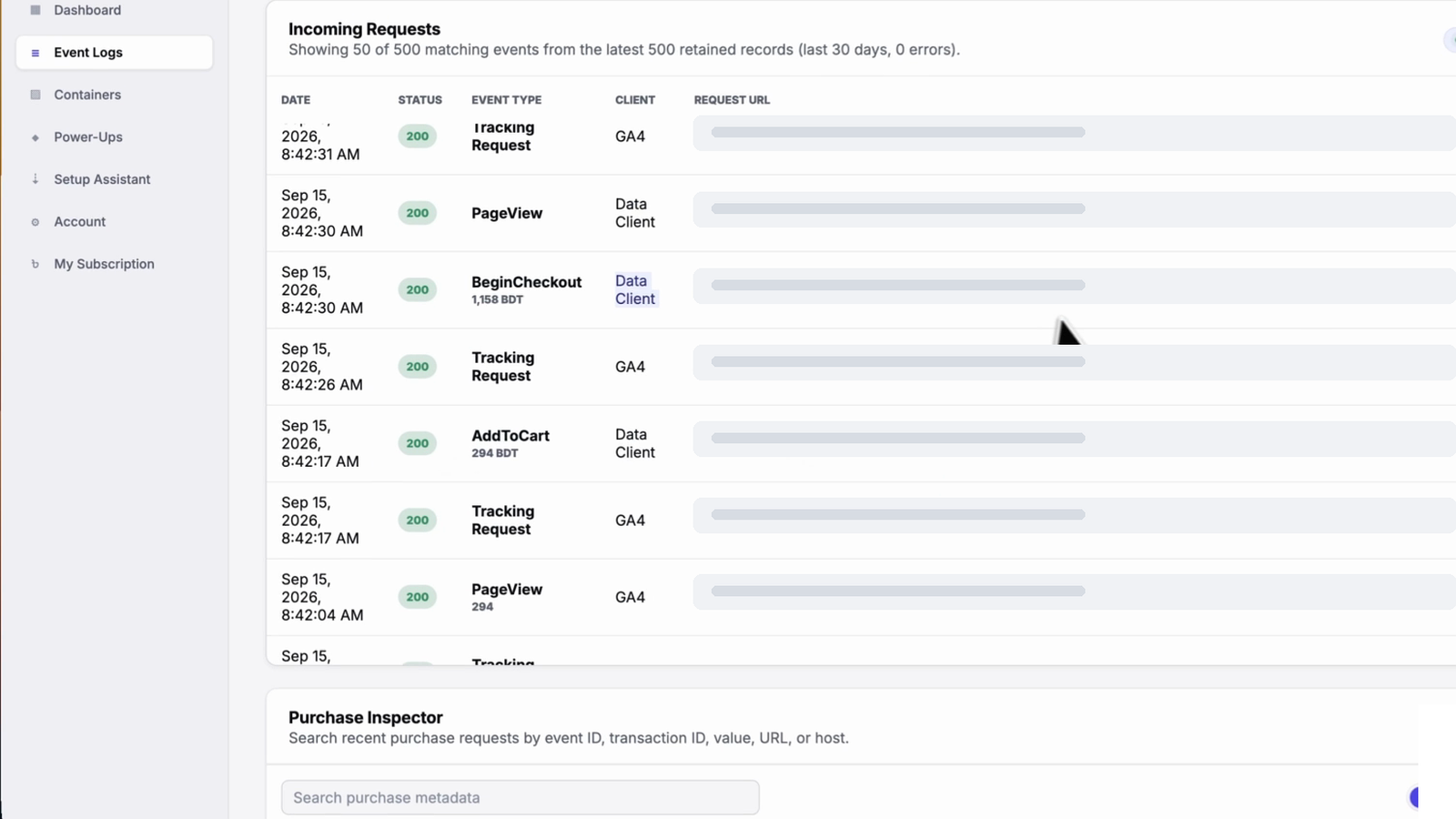Viewport: 1456px width, 819px height.
Task: Click the EVENT TYPE column header
Action: pyautogui.click(x=506, y=100)
